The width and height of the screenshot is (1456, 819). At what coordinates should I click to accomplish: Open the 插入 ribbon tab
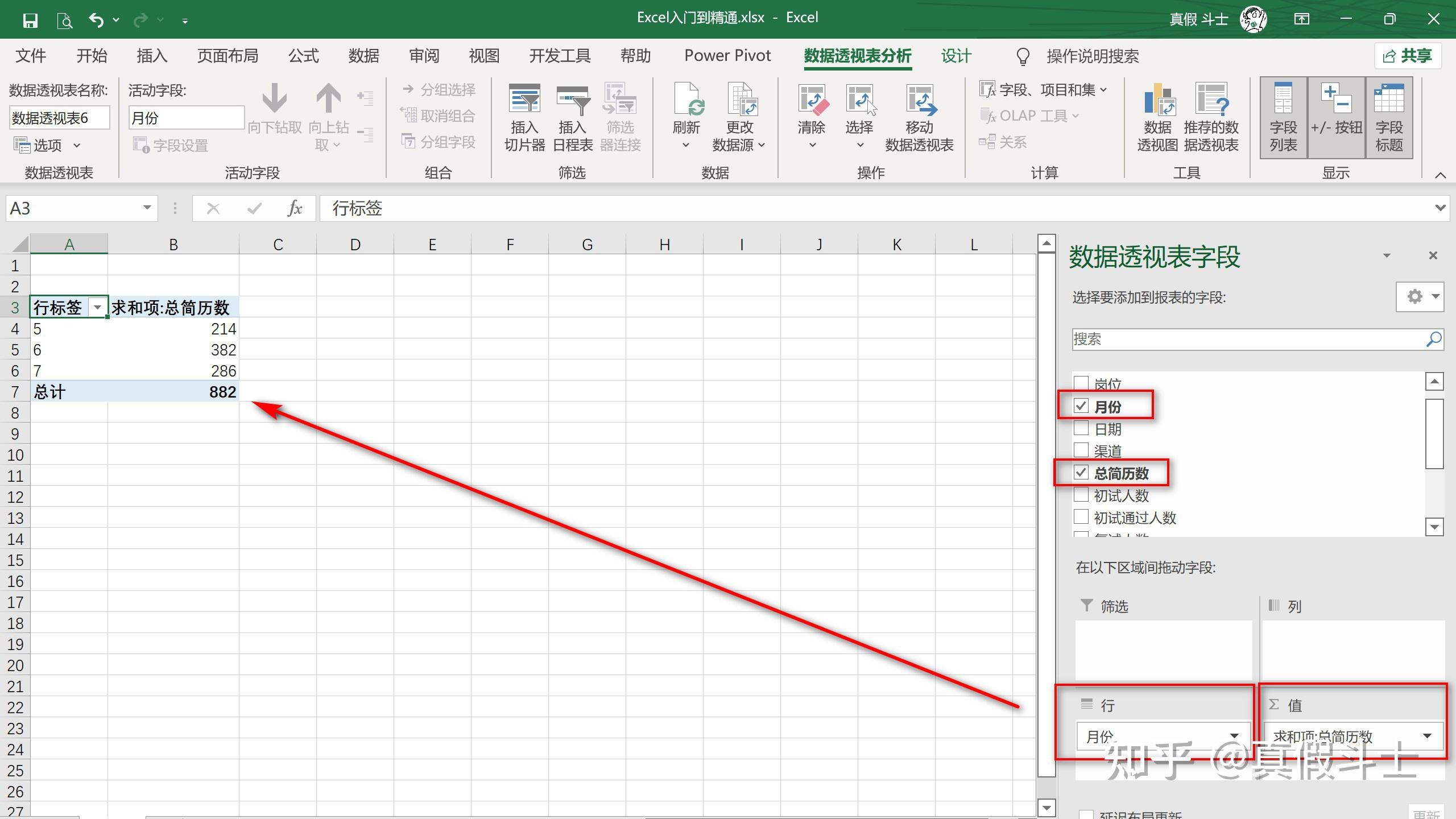[x=152, y=56]
